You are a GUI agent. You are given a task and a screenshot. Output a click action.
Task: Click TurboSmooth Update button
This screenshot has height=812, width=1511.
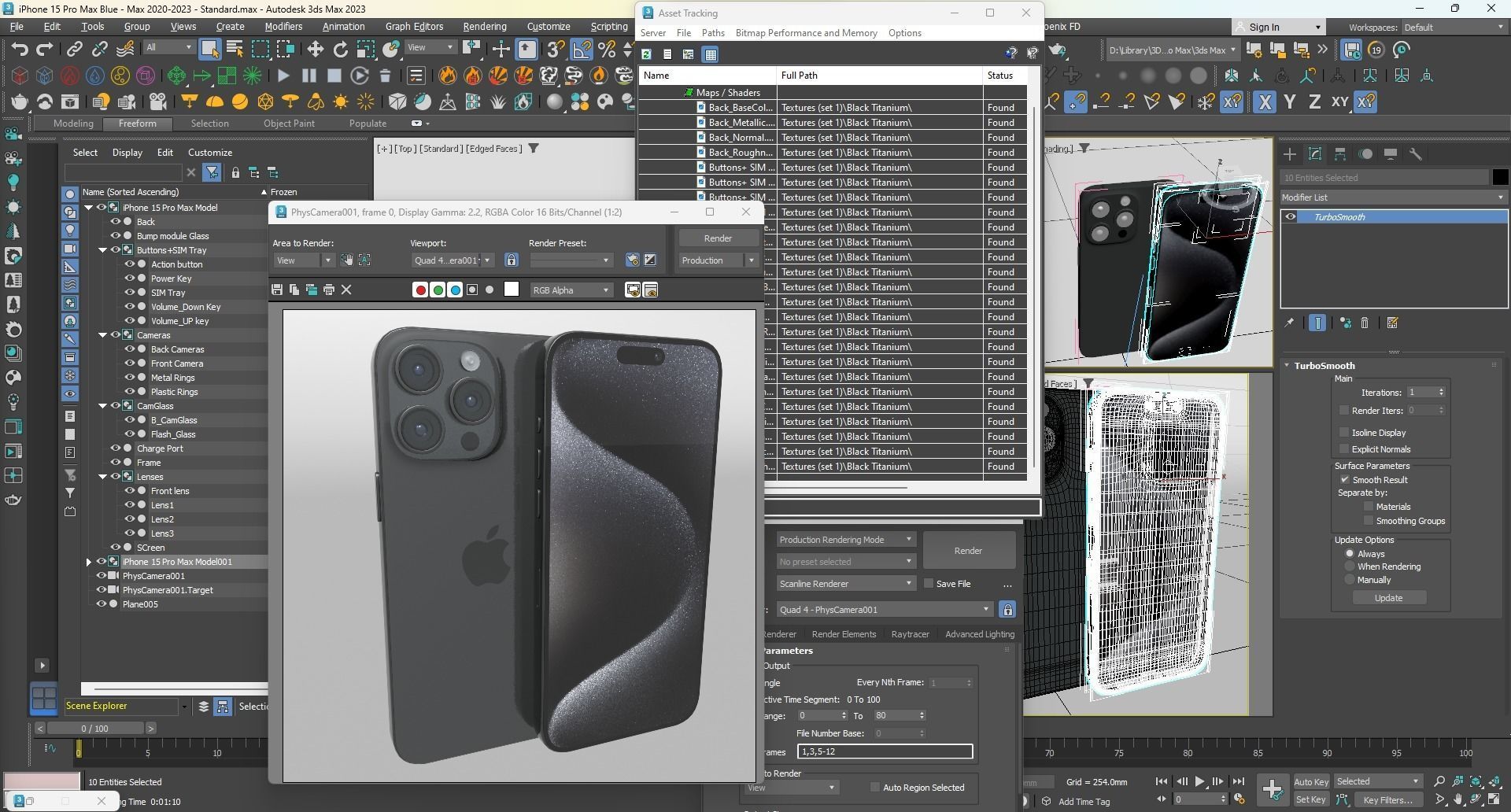pos(1388,598)
